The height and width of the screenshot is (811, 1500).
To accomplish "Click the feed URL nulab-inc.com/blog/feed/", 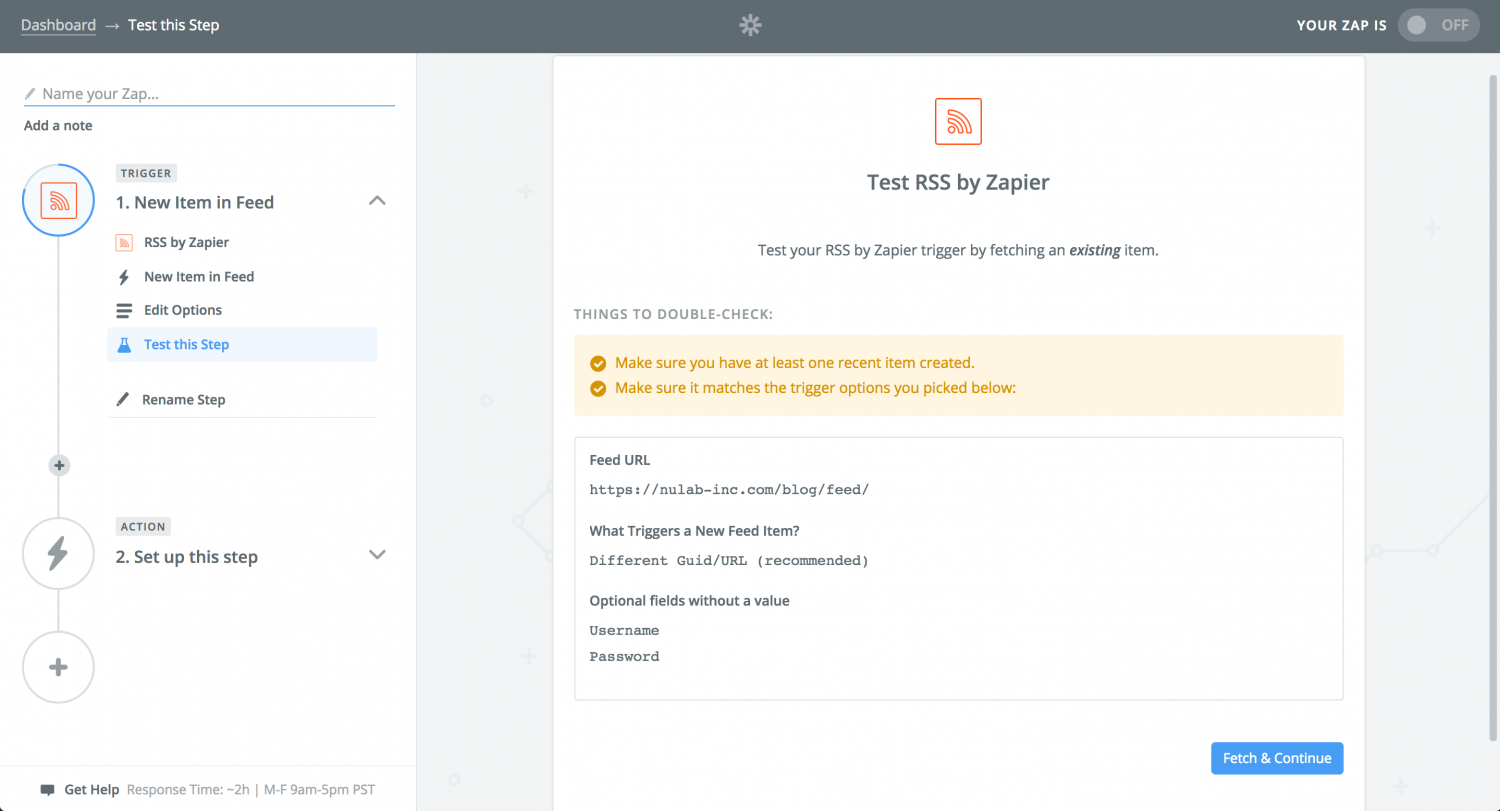I will pyautogui.click(x=729, y=490).
